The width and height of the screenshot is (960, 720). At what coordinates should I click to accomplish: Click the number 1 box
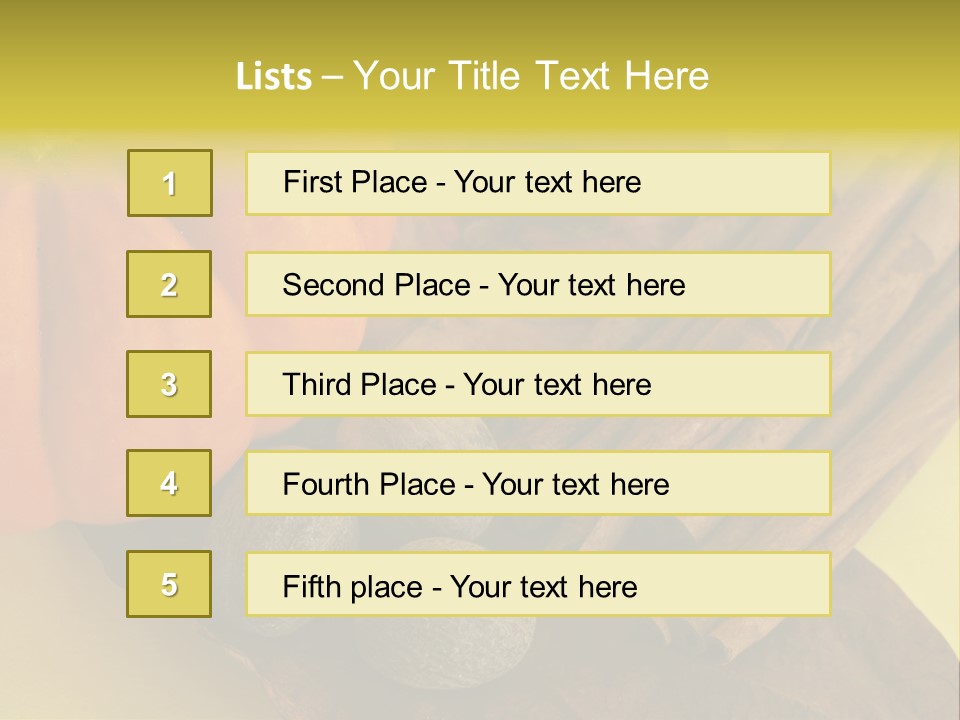pos(169,183)
